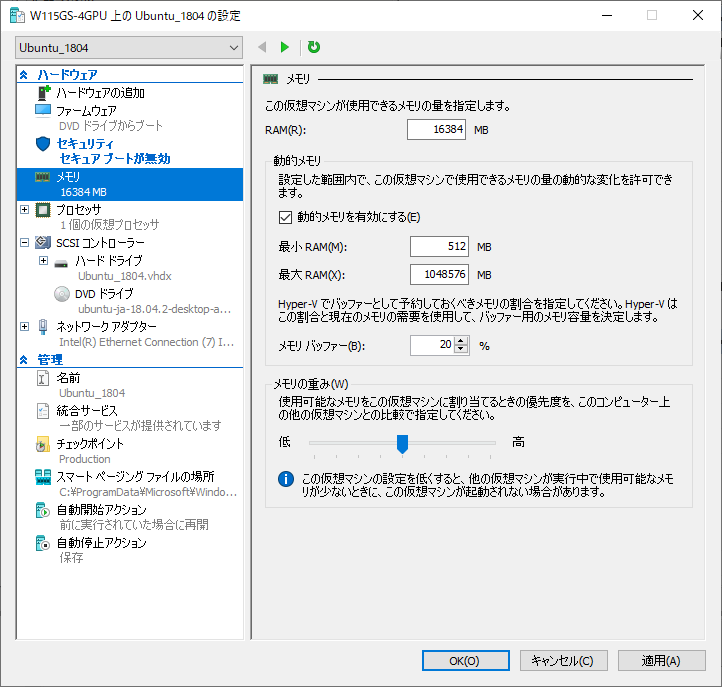Click the 保存 text under auto stop action
Screen dimensions: 722x687
[x=71, y=558]
